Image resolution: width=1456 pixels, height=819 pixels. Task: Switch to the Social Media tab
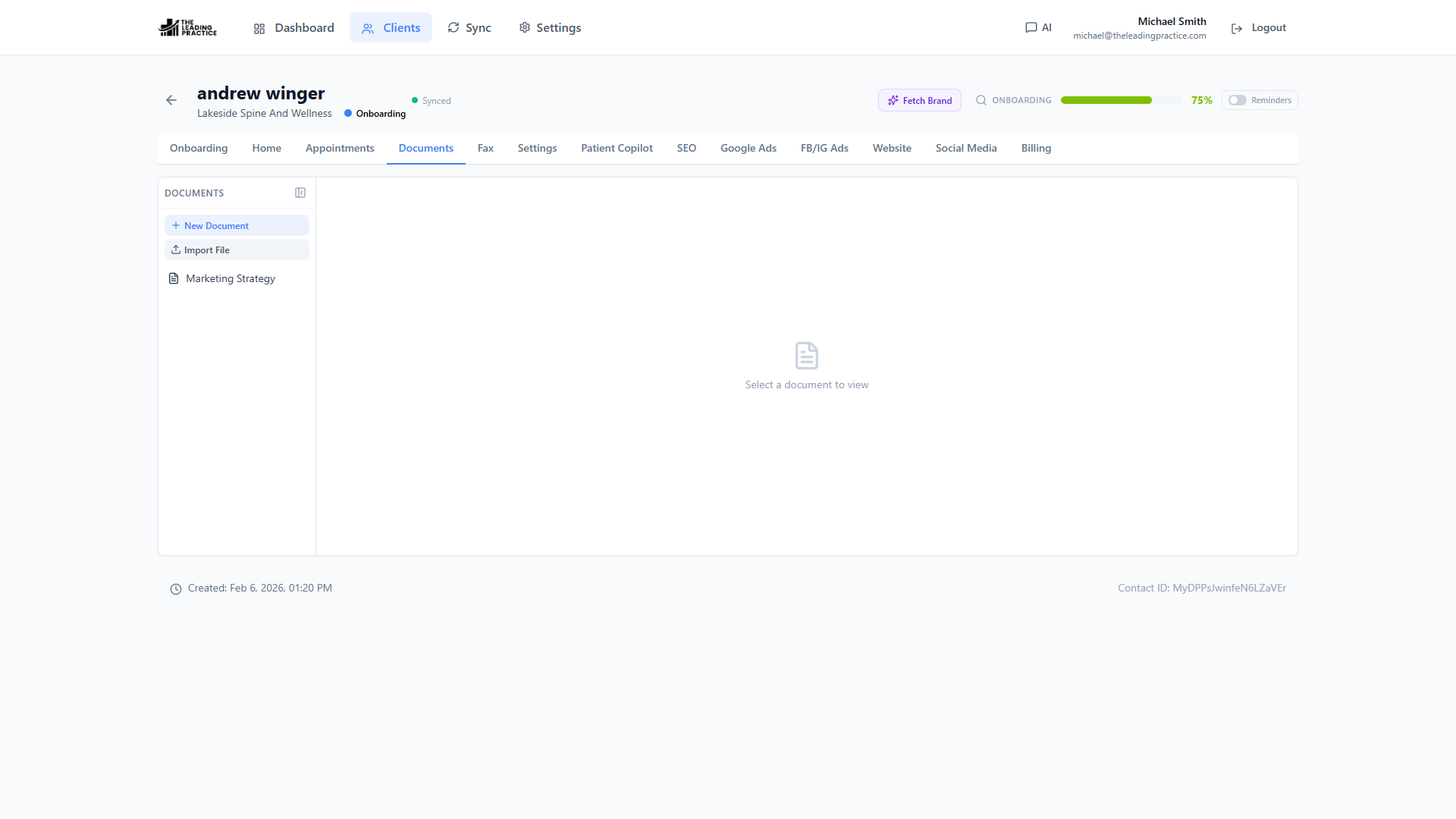click(x=966, y=148)
